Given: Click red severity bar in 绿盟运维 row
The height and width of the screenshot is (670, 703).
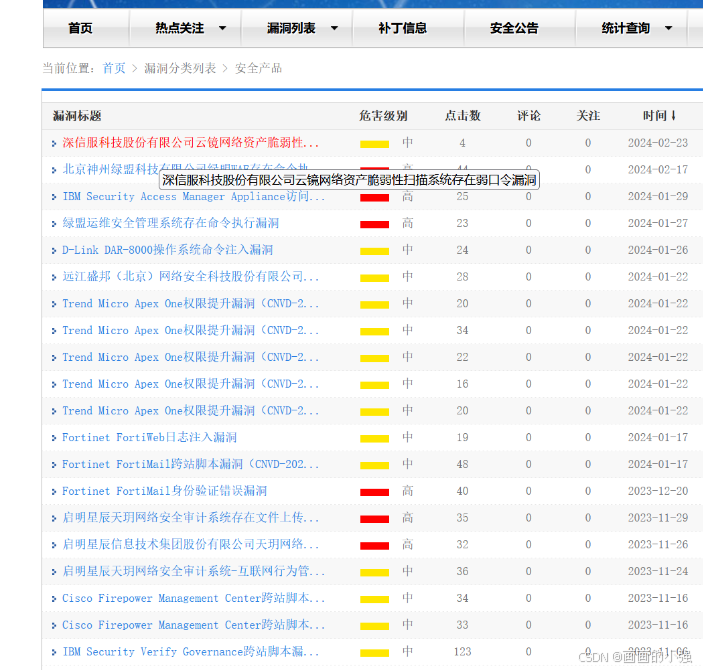Looking at the screenshot, I should 374,225.
